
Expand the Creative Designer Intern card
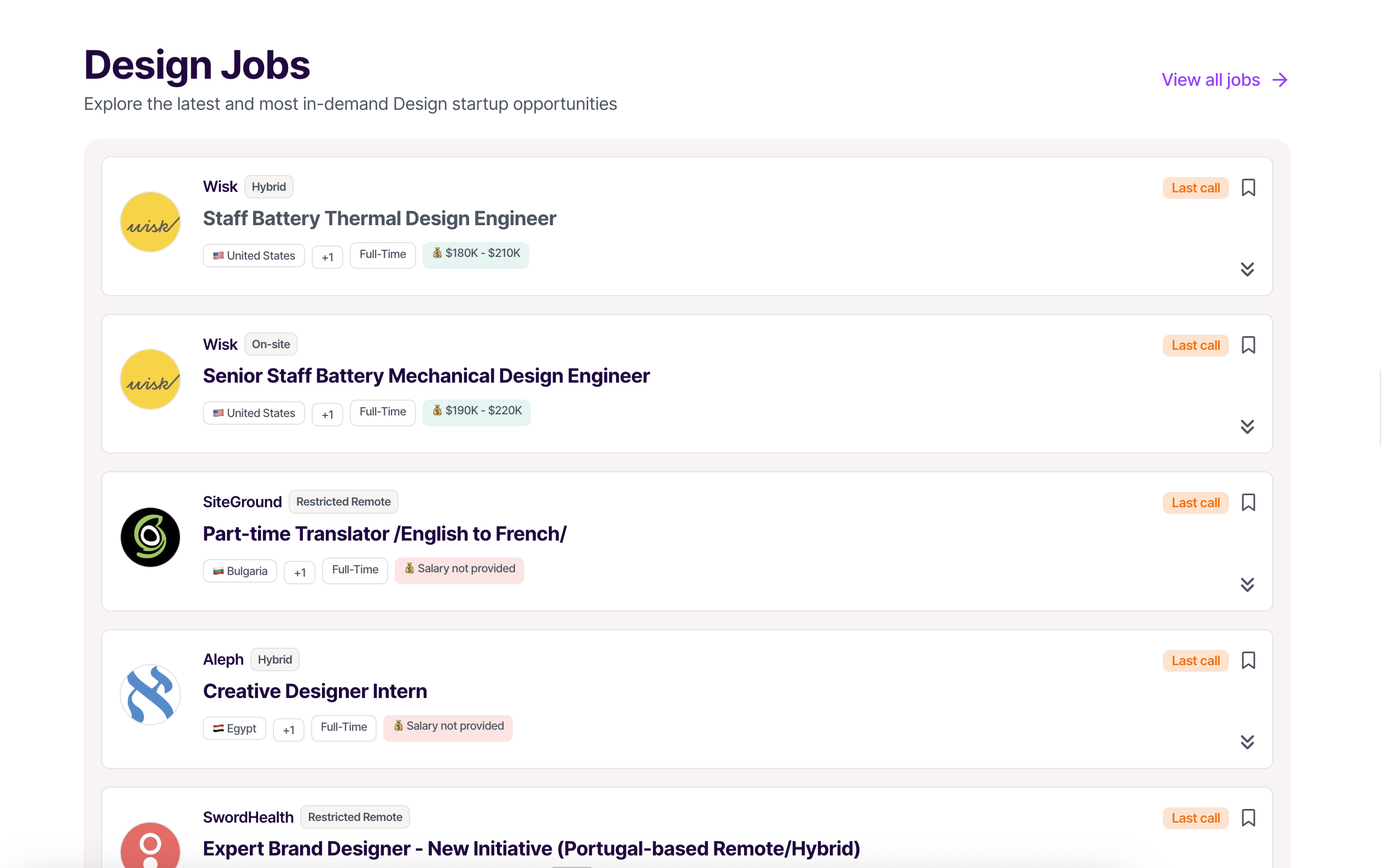[1248, 742]
